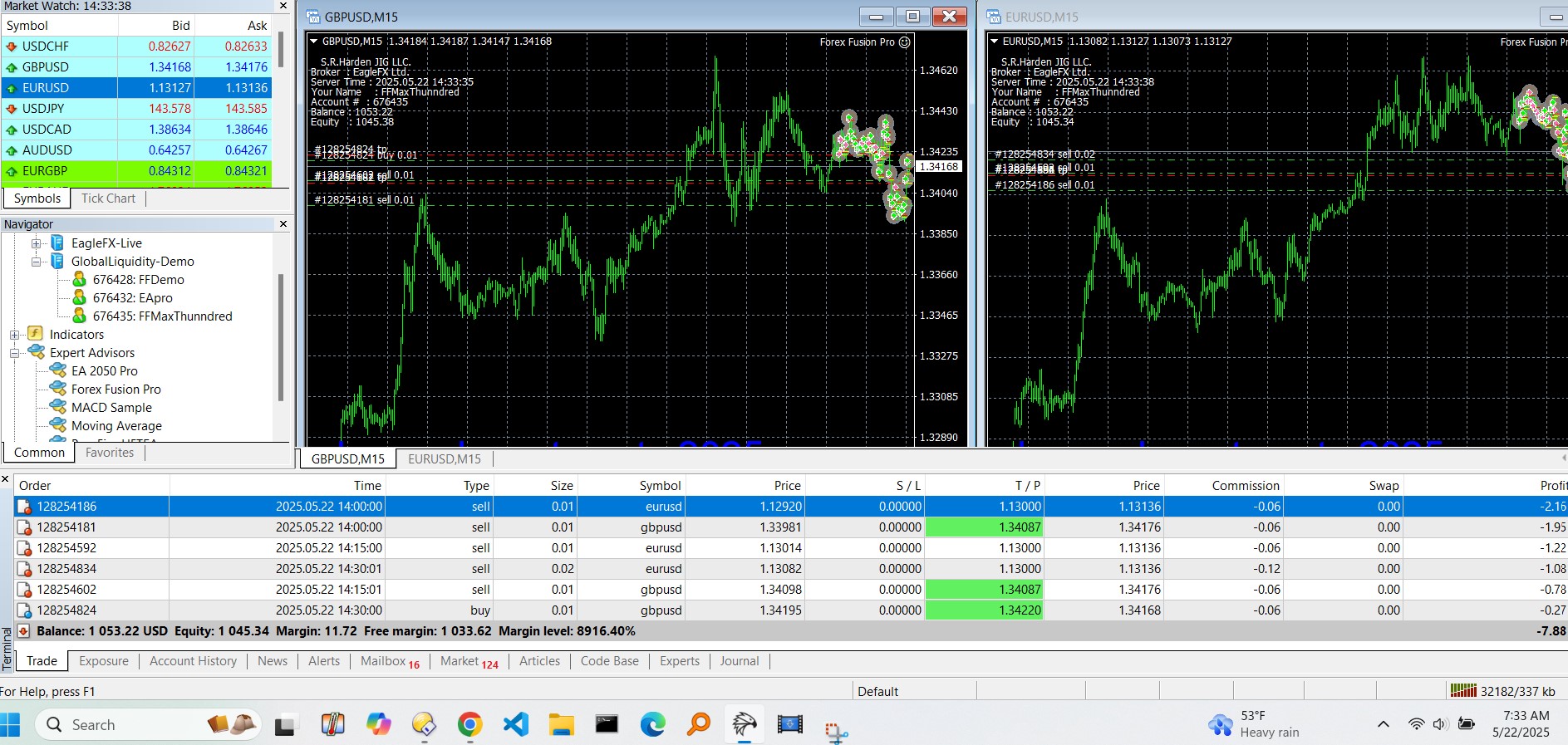Collapse the GlobalLiquidity-Demo tree node
Image resolution: width=1568 pixels, height=745 pixels.
[36, 262]
